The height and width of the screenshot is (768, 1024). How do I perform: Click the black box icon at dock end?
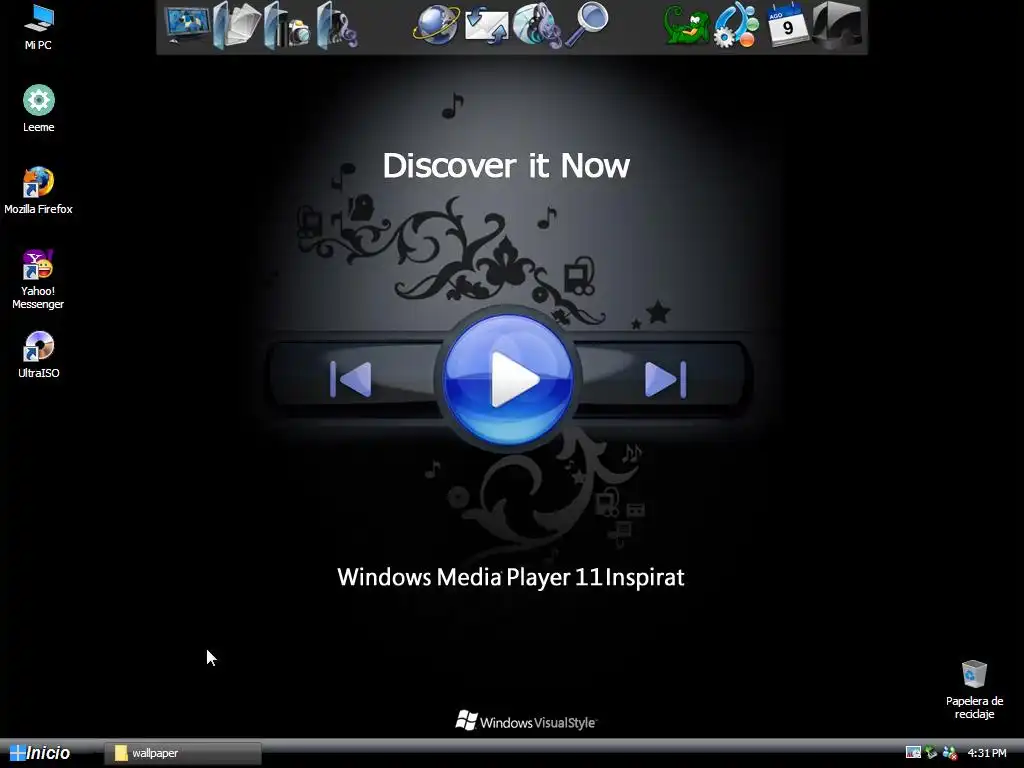(837, 25)
